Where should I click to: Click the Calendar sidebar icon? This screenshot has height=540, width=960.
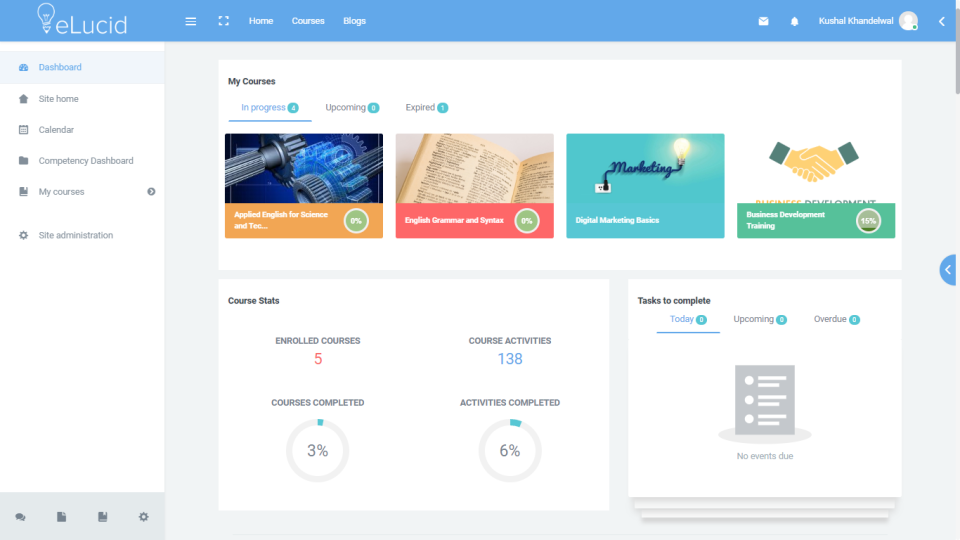coord(23,130)
